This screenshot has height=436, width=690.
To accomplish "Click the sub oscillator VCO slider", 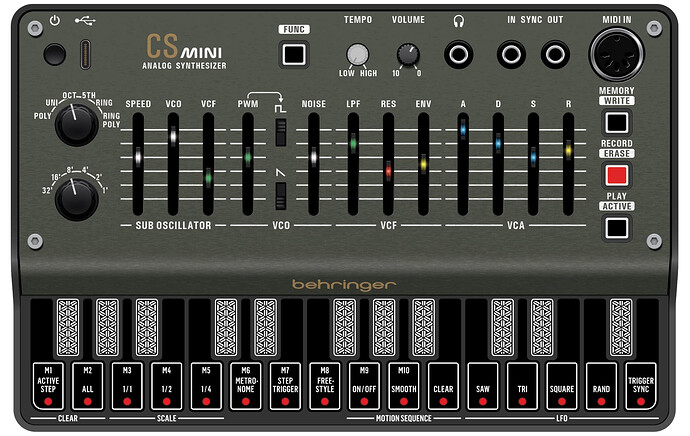I will point(173,136).
